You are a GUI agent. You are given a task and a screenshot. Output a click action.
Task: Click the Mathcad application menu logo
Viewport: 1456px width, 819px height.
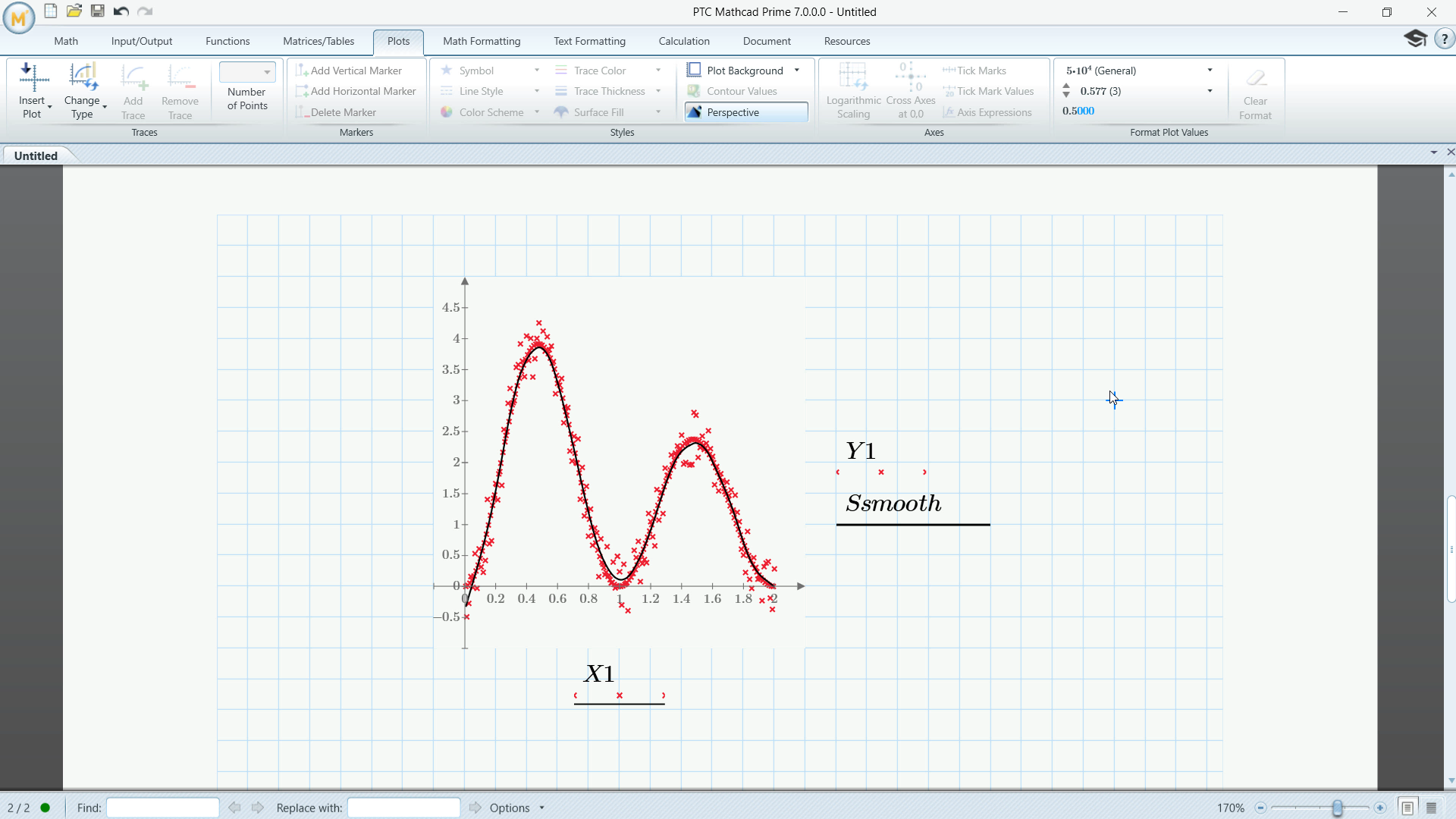[x=19, y=17]
